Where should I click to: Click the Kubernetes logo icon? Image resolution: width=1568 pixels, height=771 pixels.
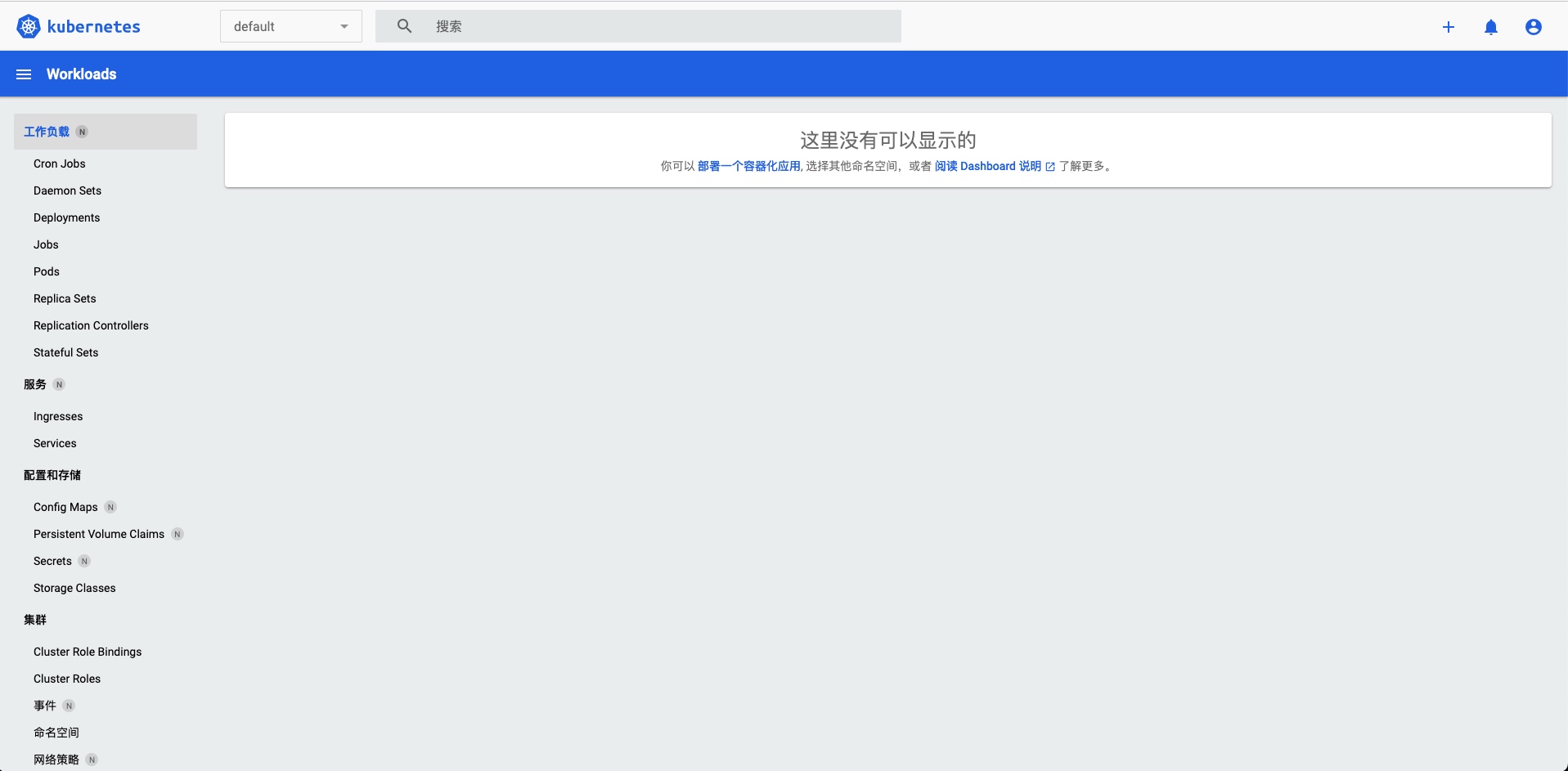pos(29,26)
